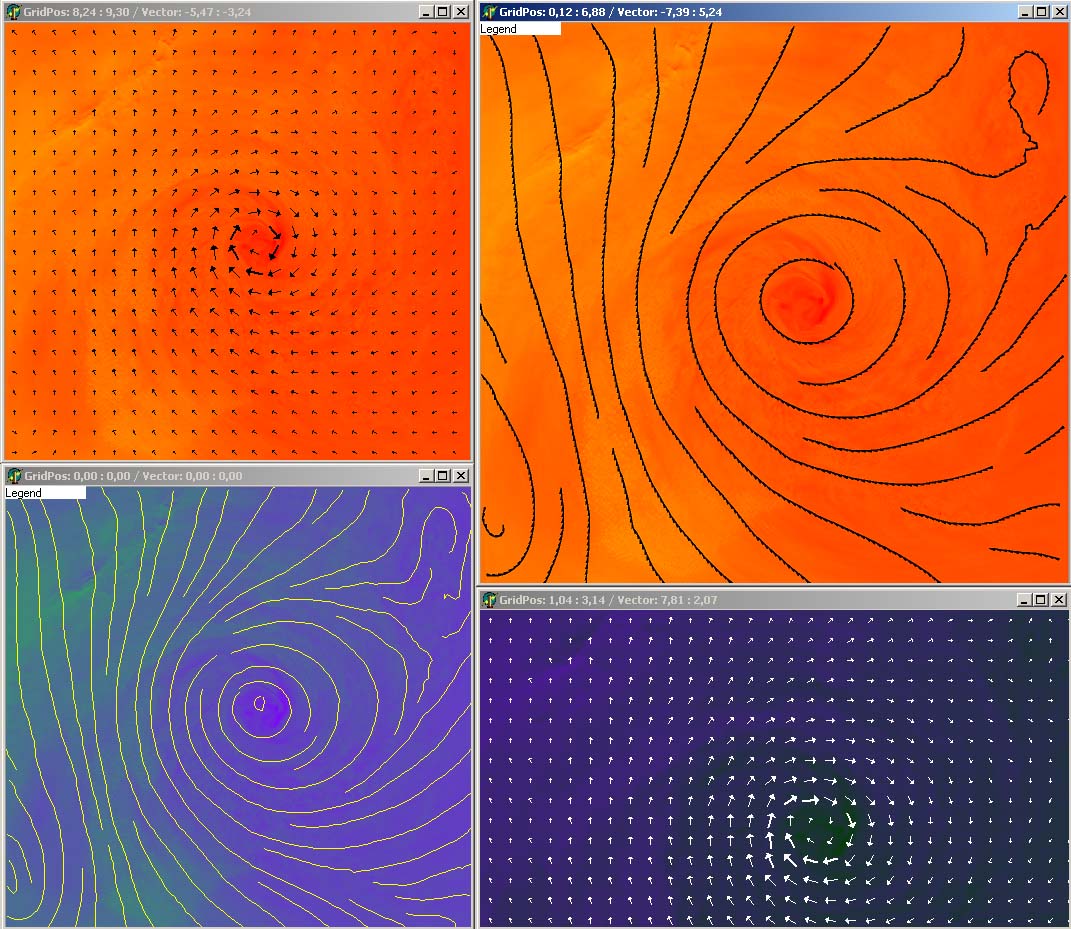
Task: Click the app icon in the GridPos 0,12 window title bar
Action: coord(489,12)
